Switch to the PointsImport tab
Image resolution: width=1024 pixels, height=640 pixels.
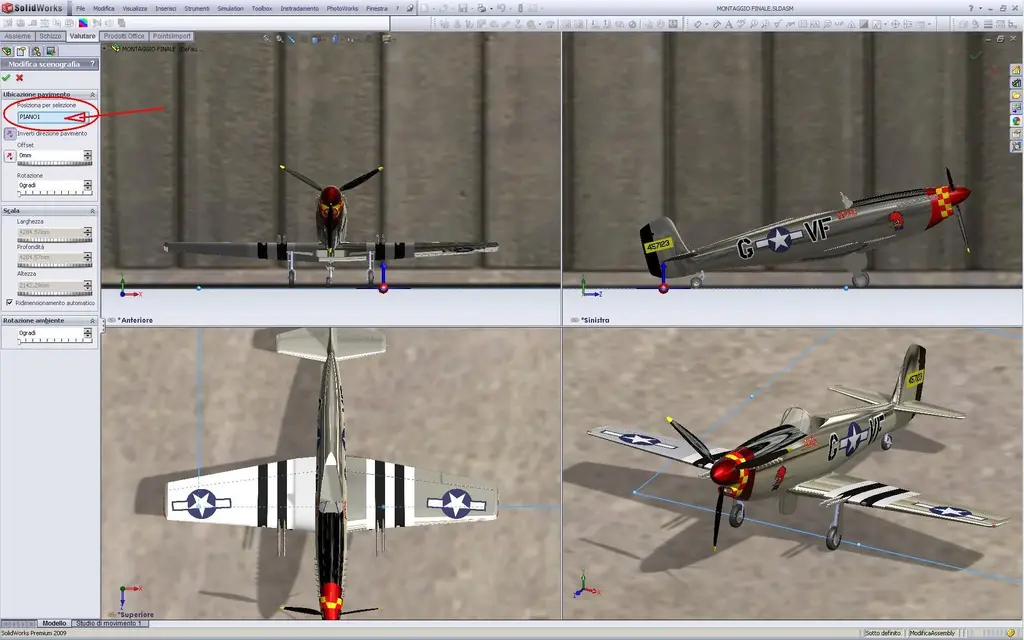[172, 37]
